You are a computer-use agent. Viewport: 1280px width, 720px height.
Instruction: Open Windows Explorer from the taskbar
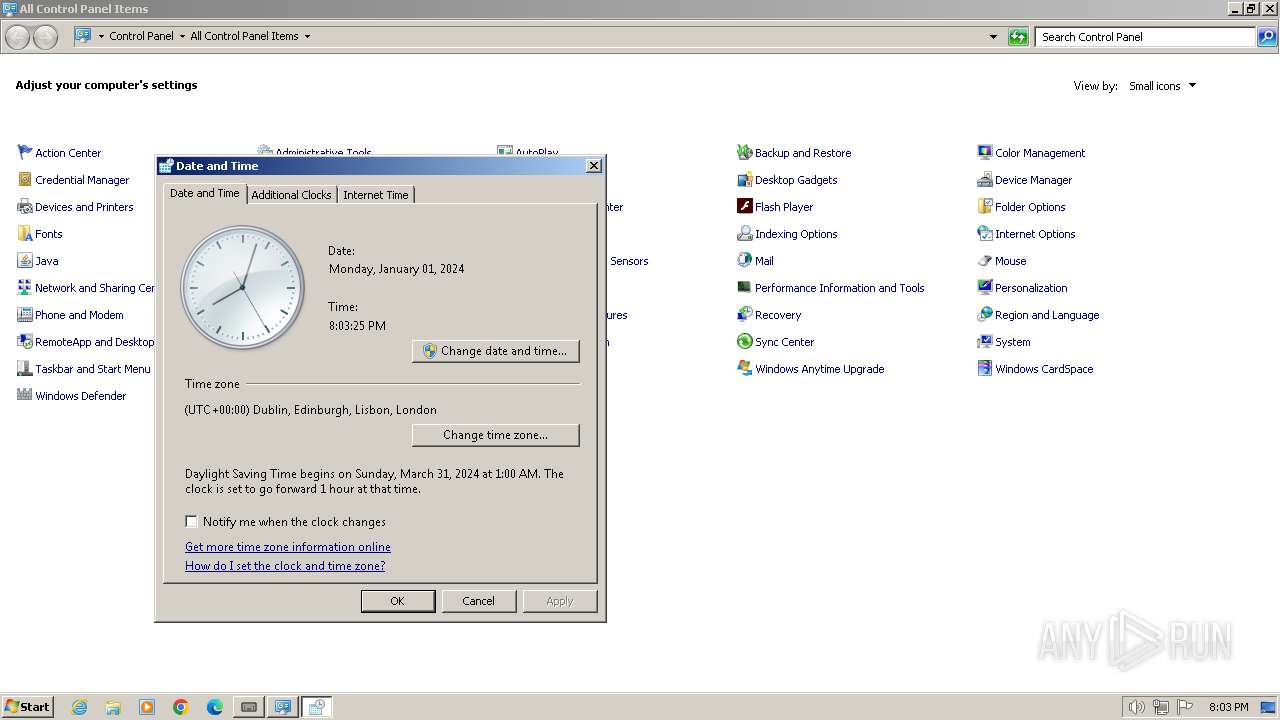pyautogui.click(x=113, y=707)
